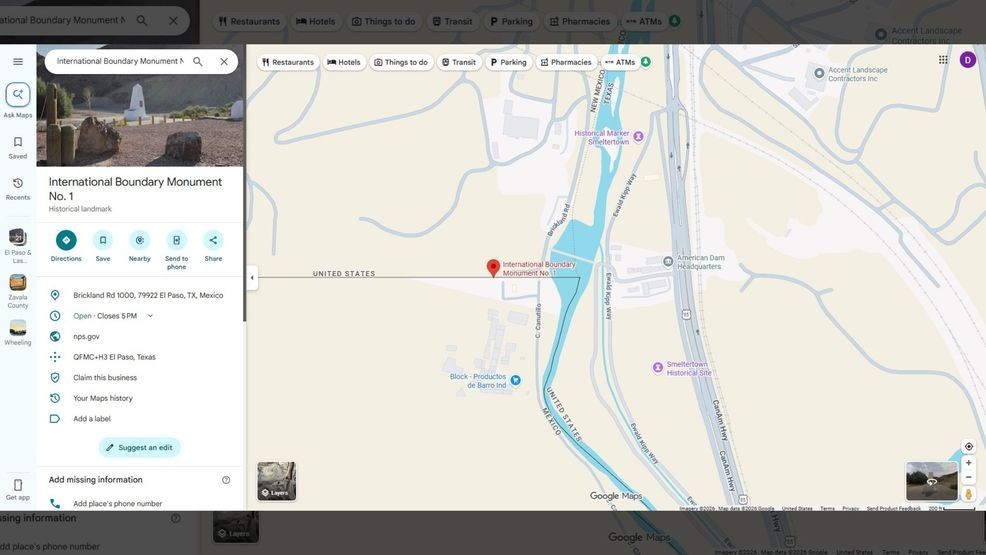Click place photo of monument

click(x=140, y=105)
